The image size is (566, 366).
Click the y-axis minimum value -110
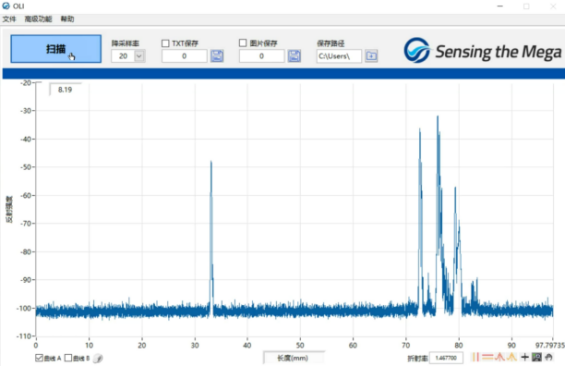pos(25,336)
